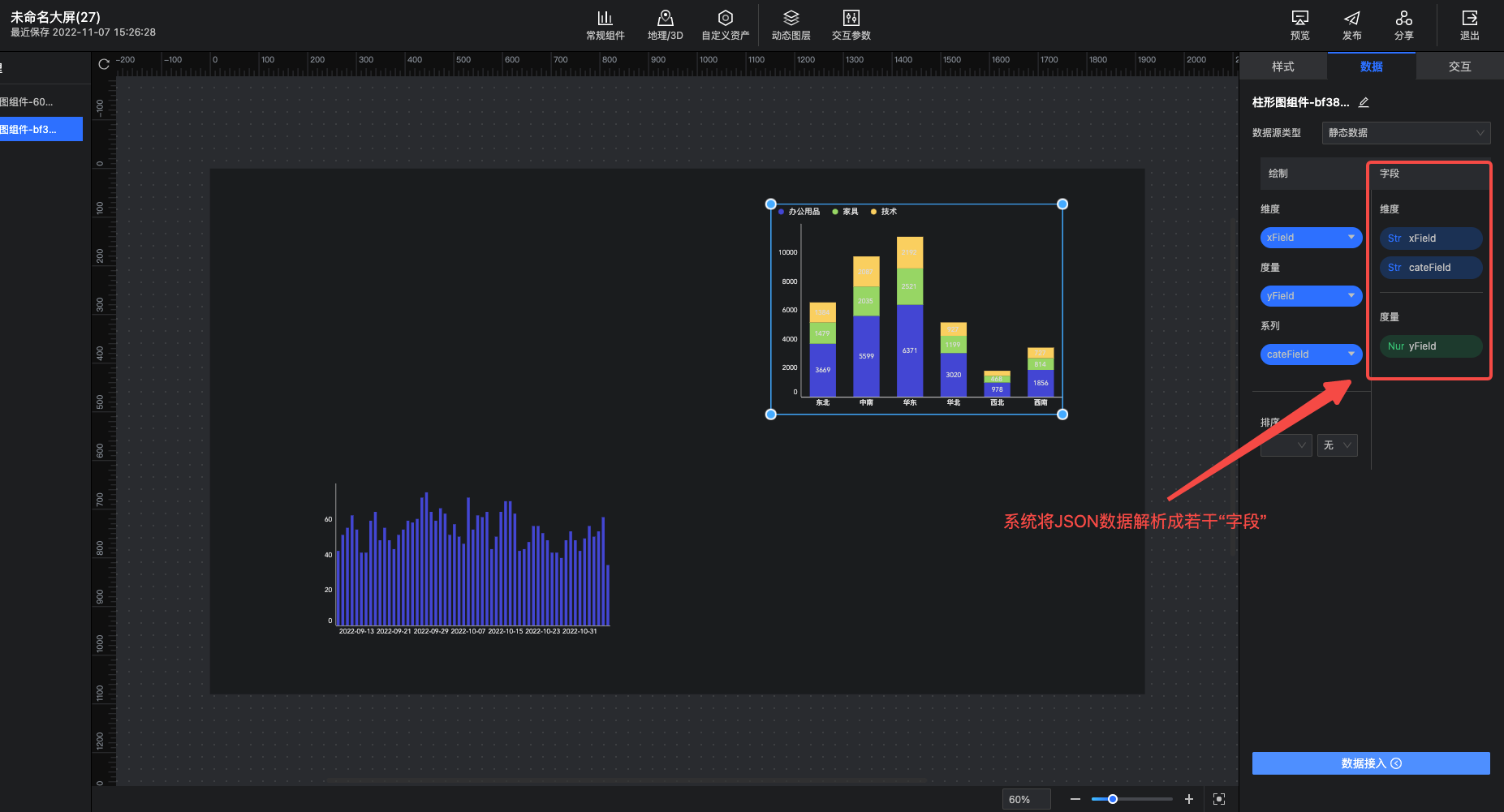Open the cateField series dropdown
This screenshot has height=812, width=1504.
point(1310,354)
